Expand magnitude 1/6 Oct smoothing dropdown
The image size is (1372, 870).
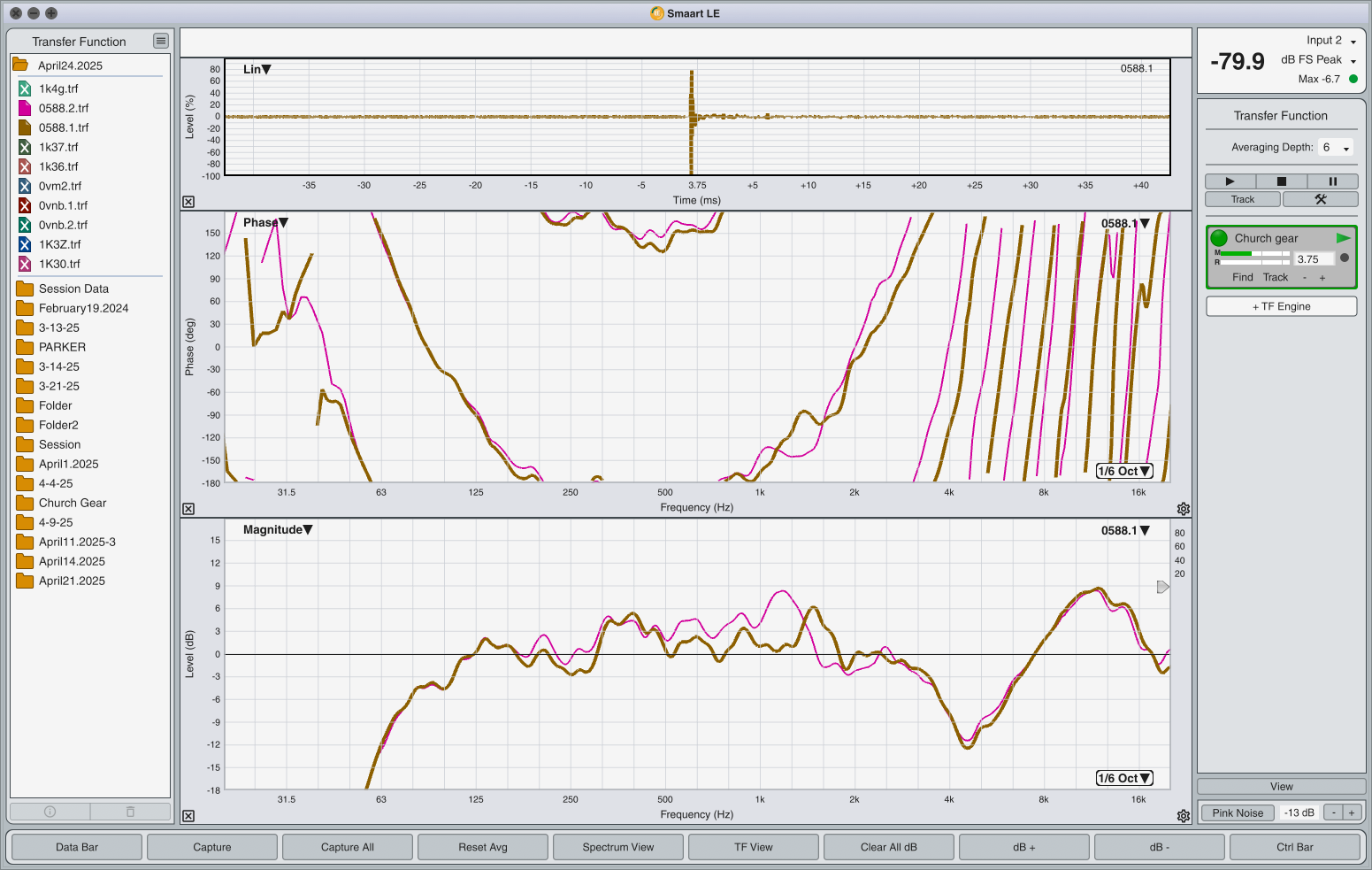(x=1124, y=778)
